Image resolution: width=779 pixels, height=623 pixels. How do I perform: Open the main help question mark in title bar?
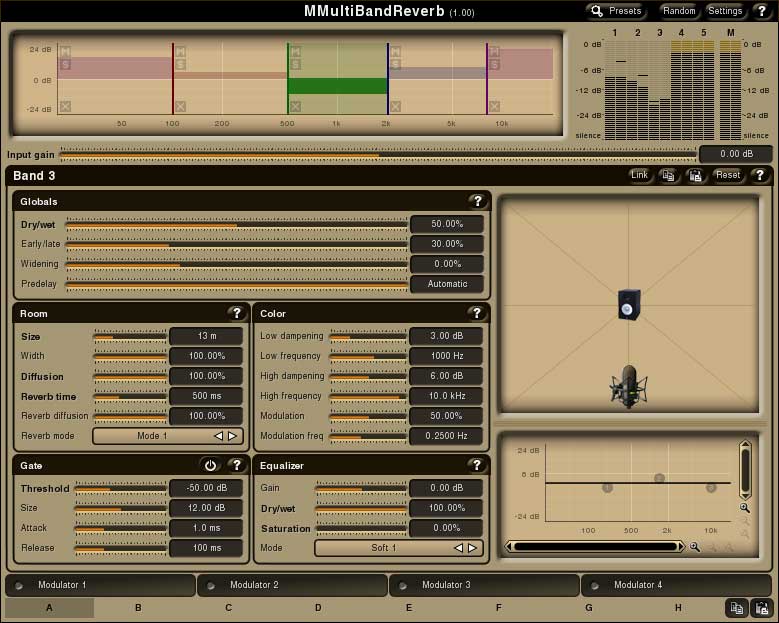pyautogui.click(x=762, y=11)
